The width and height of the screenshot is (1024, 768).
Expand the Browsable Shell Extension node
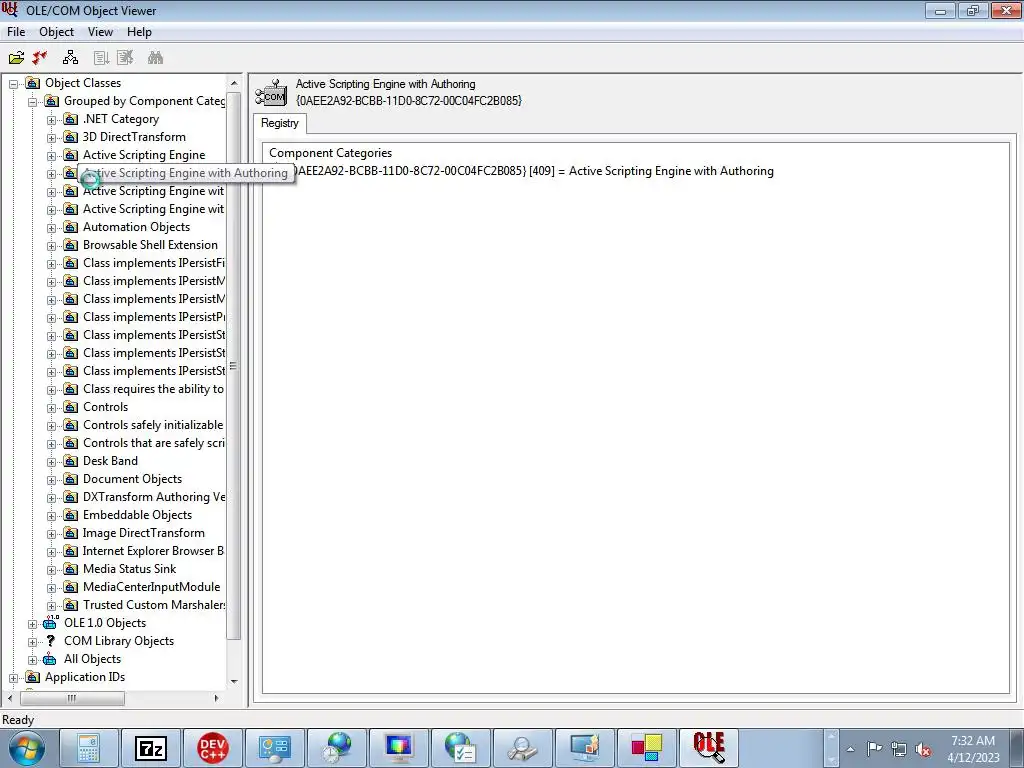click(52, 246)
